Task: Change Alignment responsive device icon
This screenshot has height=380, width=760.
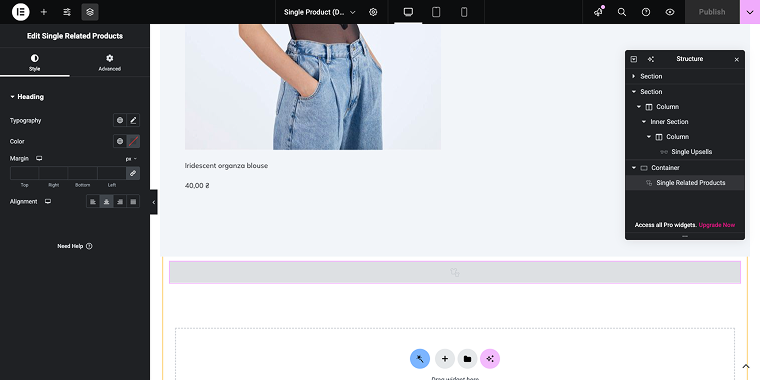Action: (x=48, y=202)
